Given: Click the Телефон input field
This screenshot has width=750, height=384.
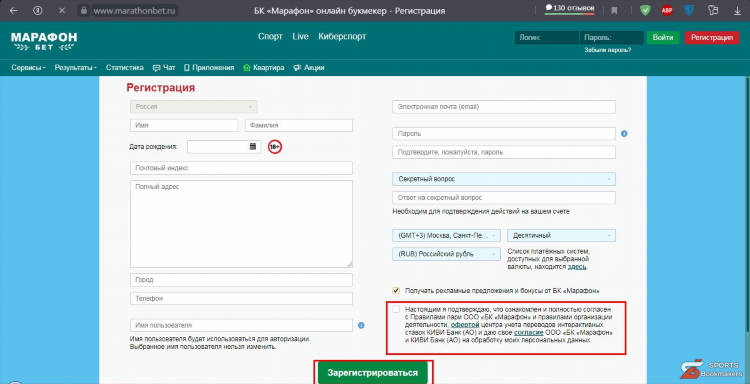Looking at the screenshot, I should click(241, 298).
